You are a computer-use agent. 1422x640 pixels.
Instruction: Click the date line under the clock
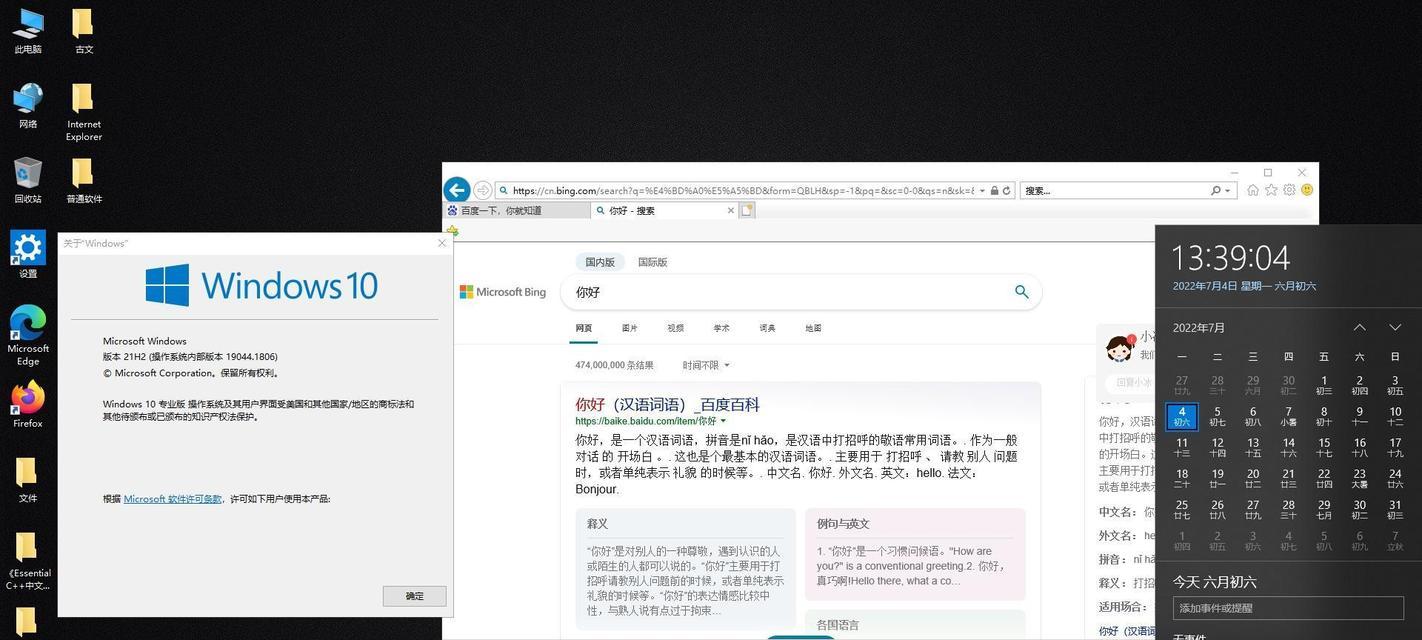(x=1244, y=286)
